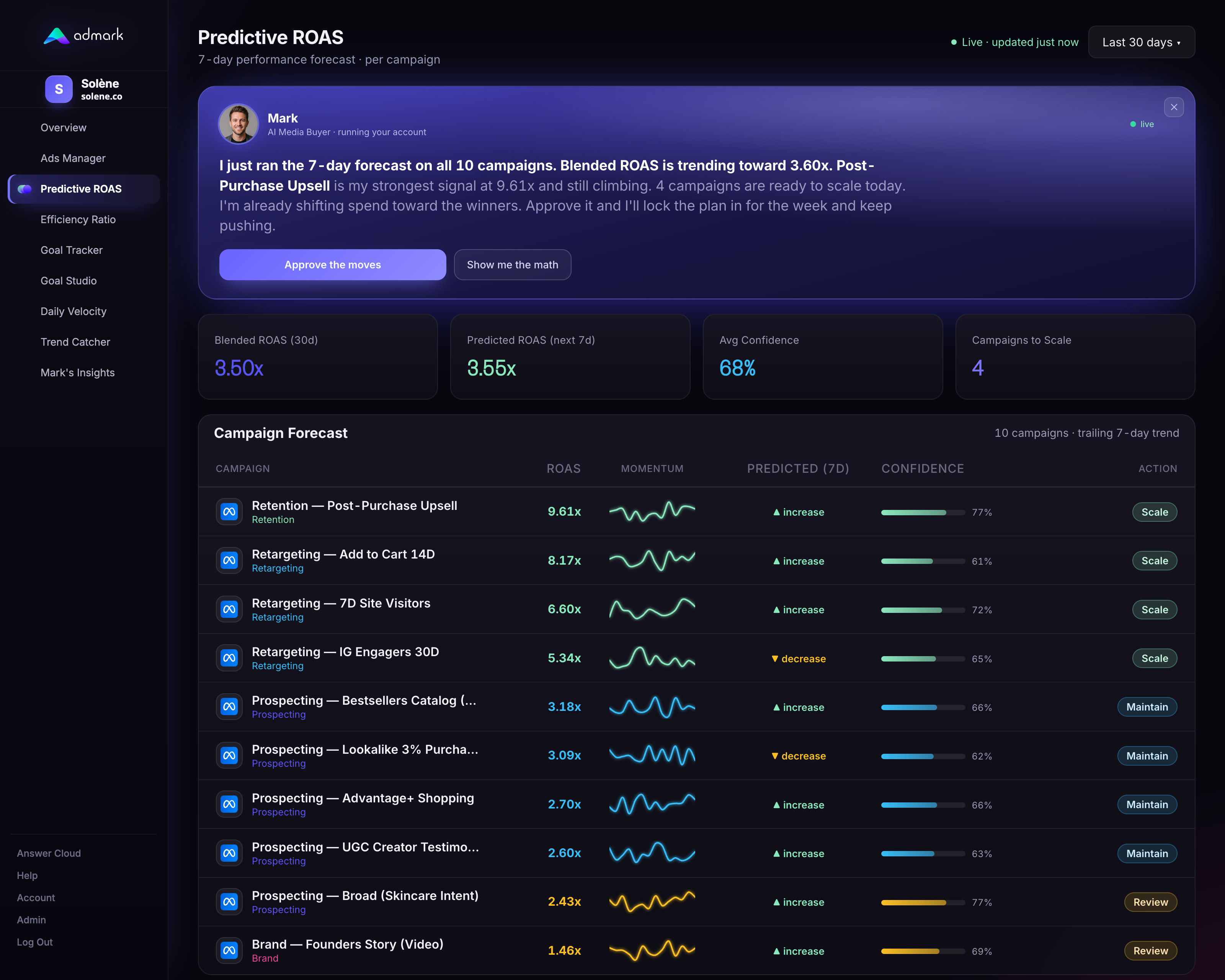Click the momentum sparkline for IG Engagers 30D
Screen dimensions: 1225x980
pyautogui.click(x=652, y=658)
